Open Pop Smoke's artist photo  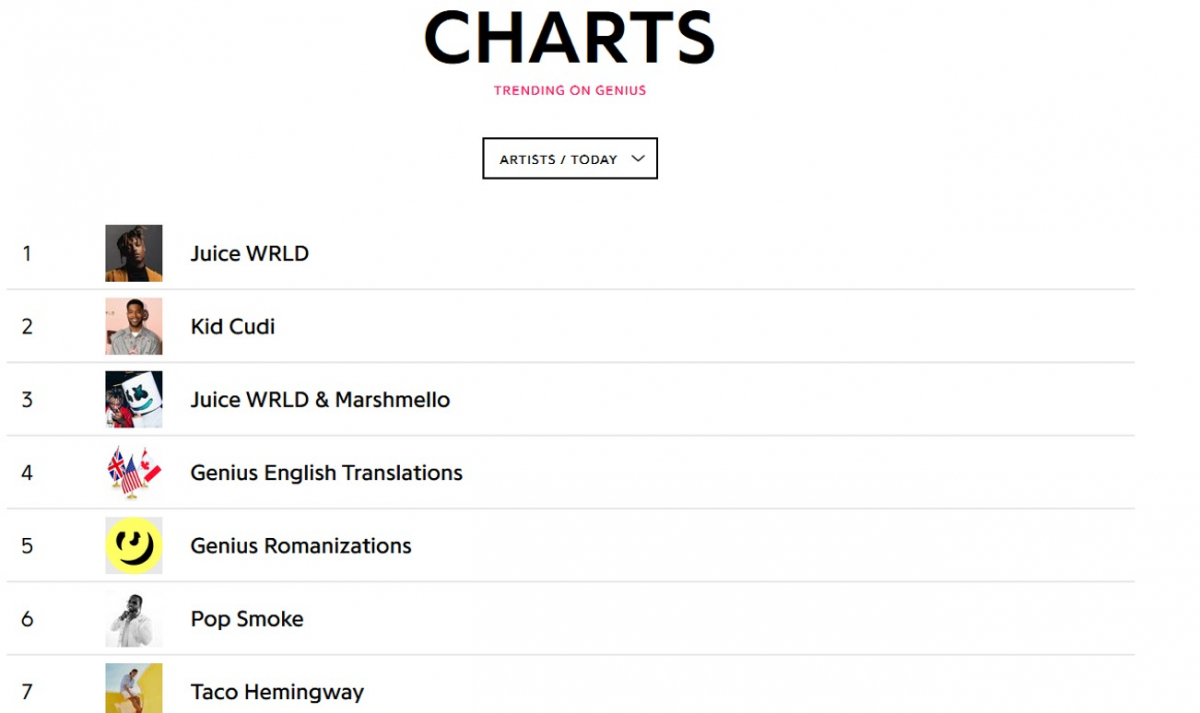[134, 619]
